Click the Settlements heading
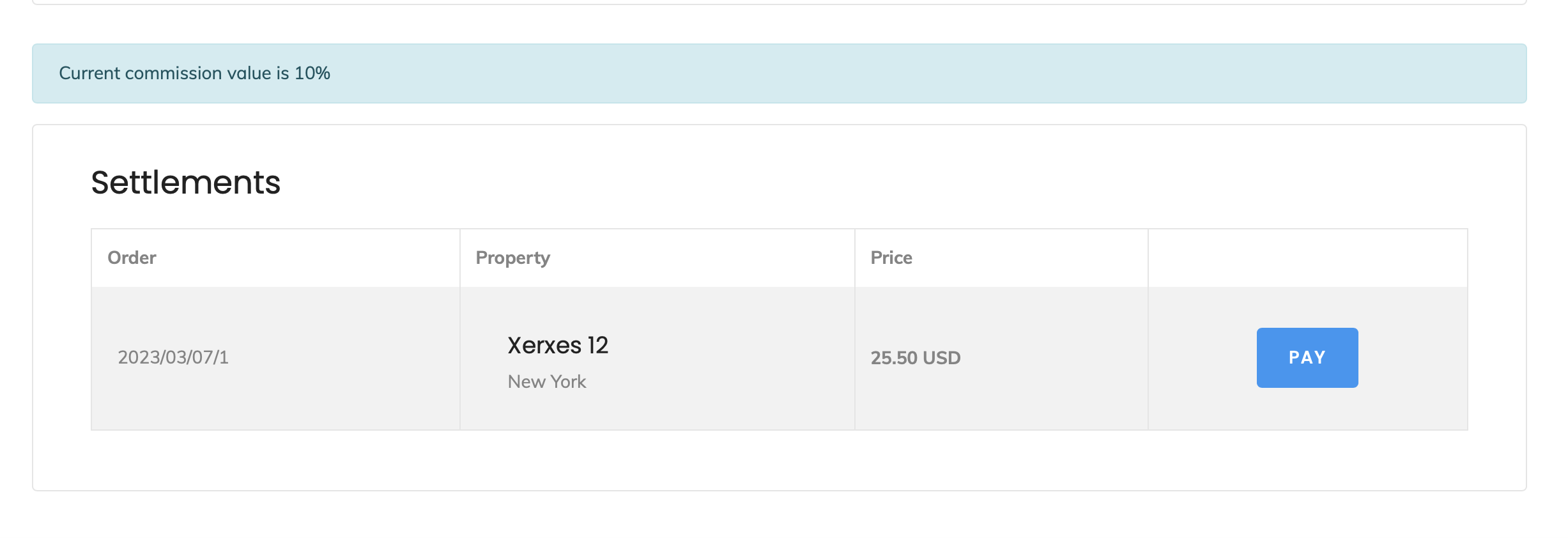1568x538 pixels. coord(185,183)
